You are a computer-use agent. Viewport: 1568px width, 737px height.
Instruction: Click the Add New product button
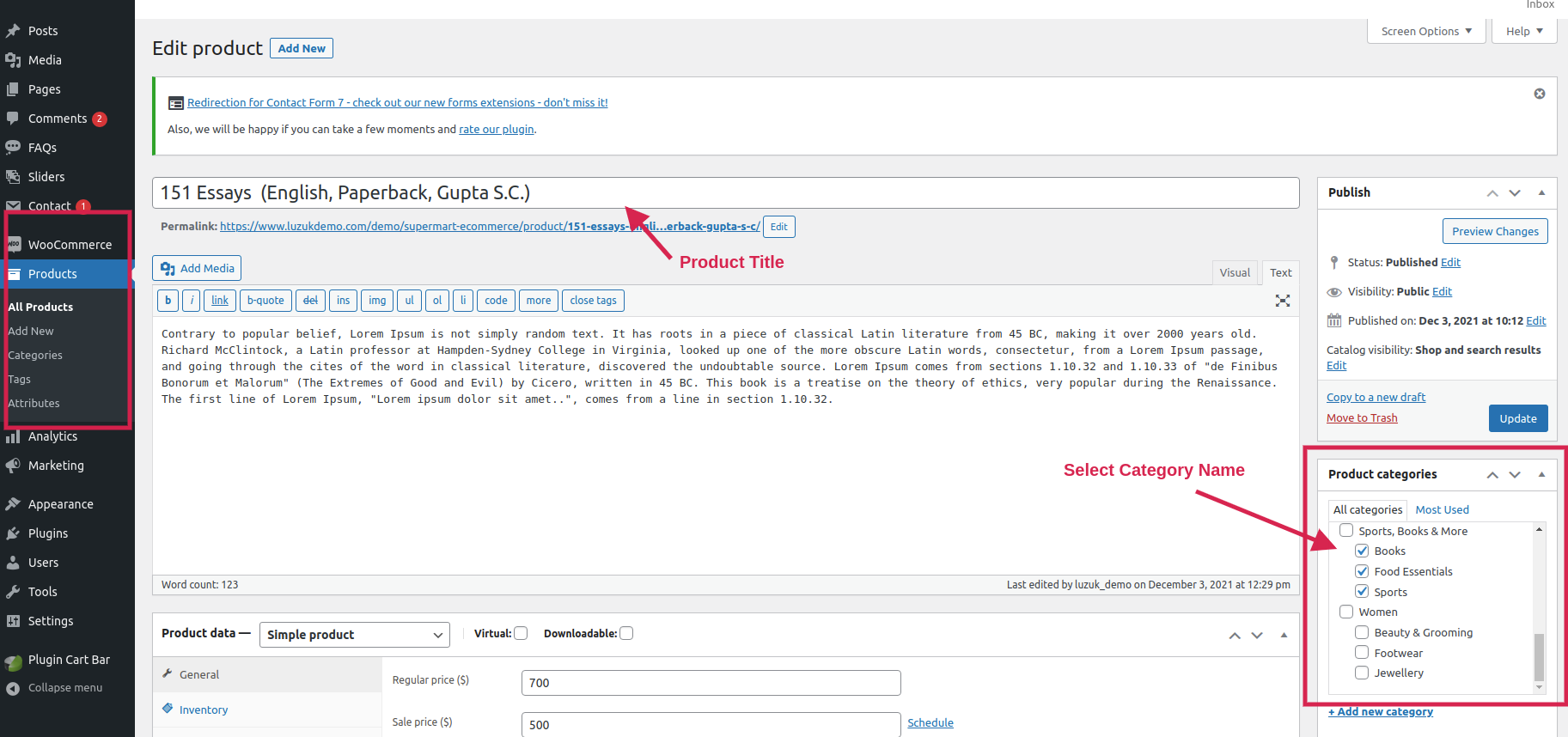tap(302, 48)
